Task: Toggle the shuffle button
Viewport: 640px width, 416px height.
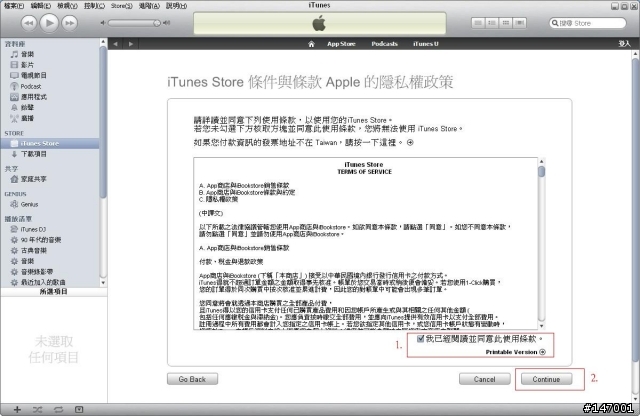Action: point(37,409)
